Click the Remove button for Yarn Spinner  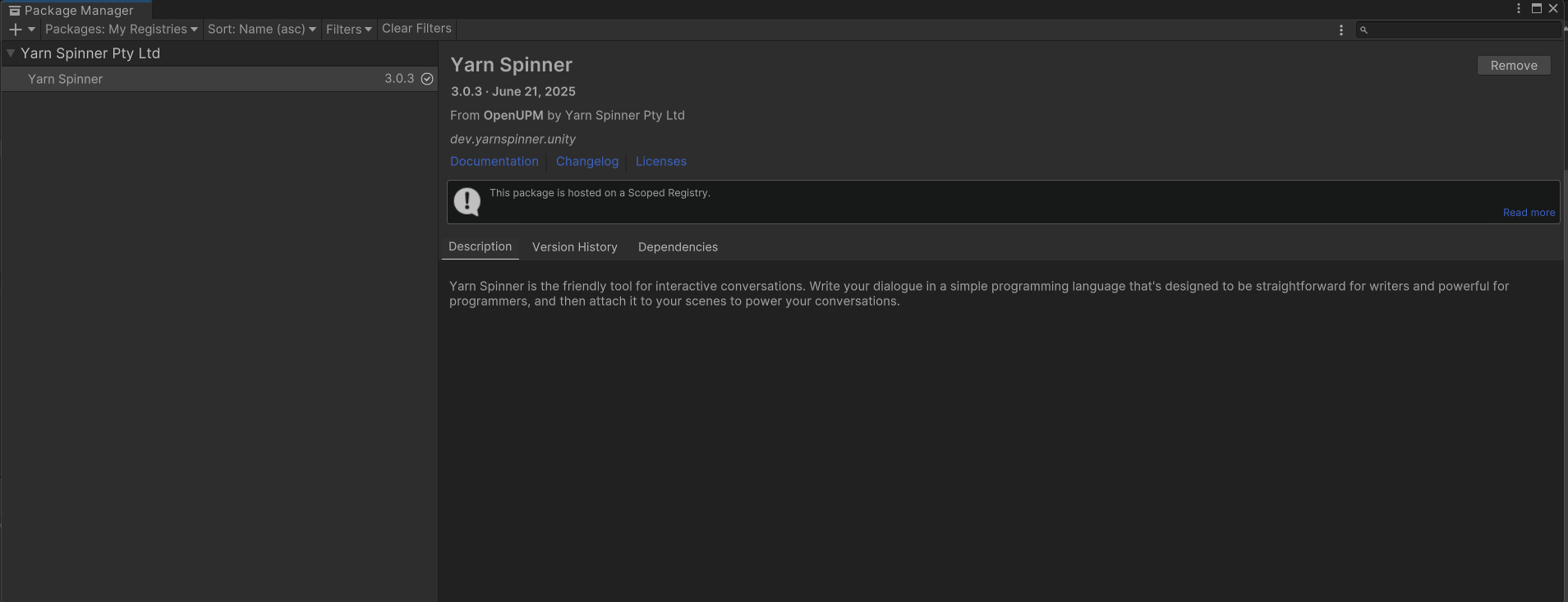[1514, 66]
